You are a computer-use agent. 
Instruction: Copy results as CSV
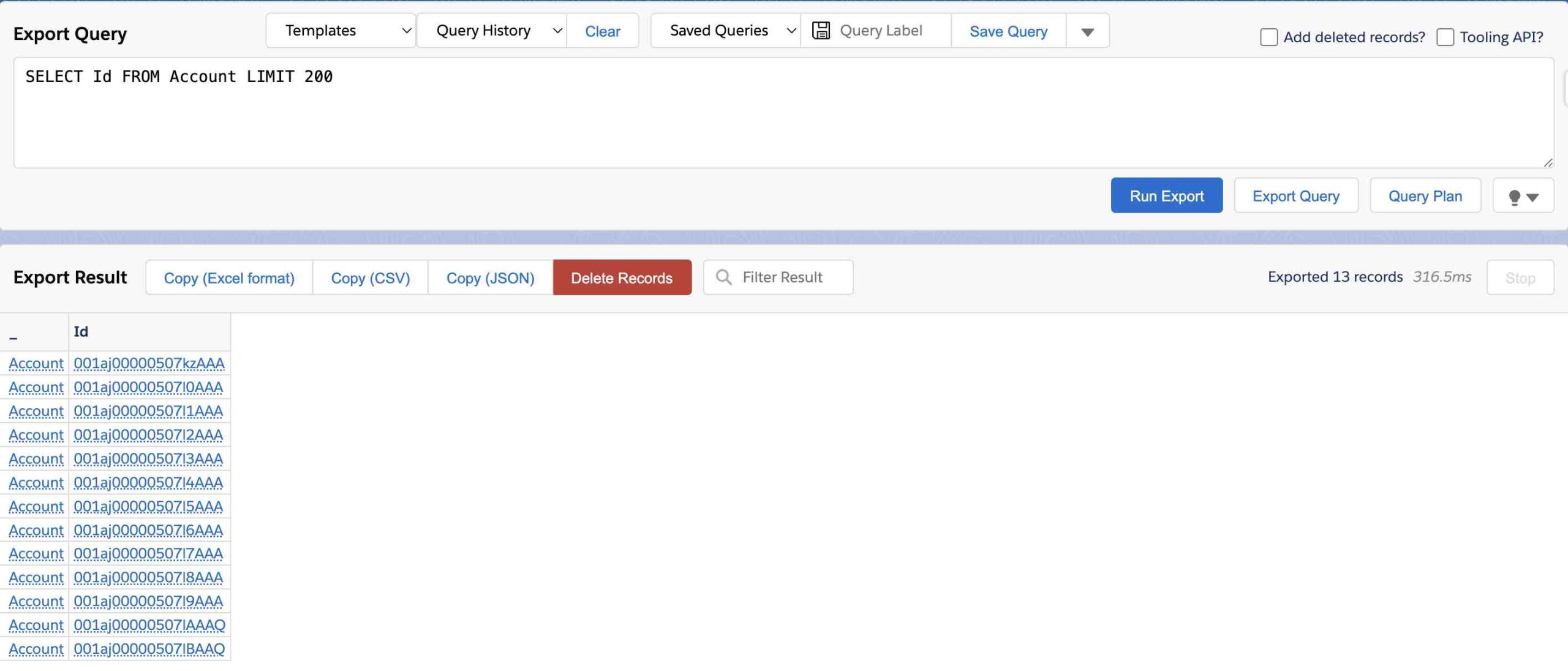370,278
